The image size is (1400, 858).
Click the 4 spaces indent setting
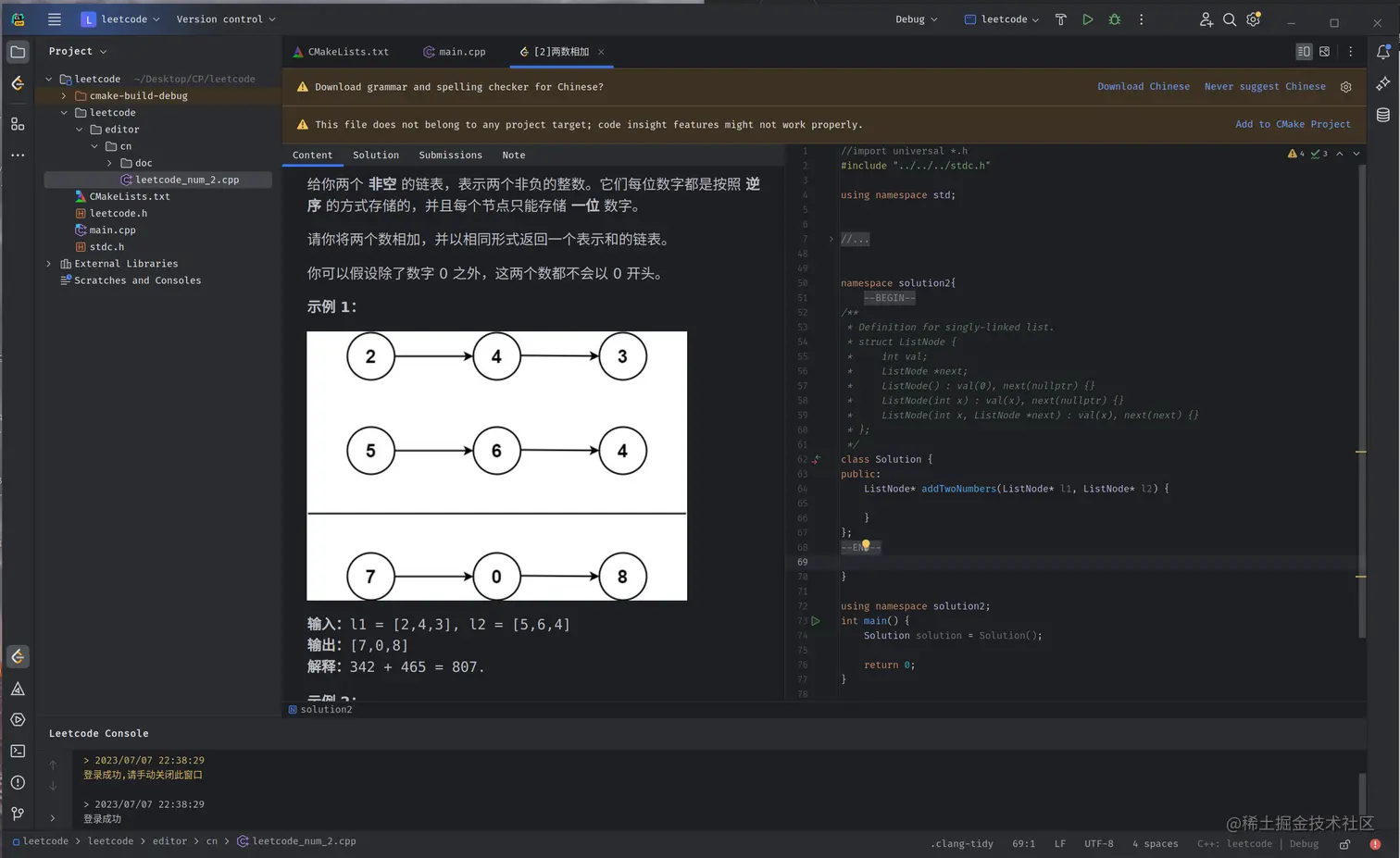[1155, 844]
